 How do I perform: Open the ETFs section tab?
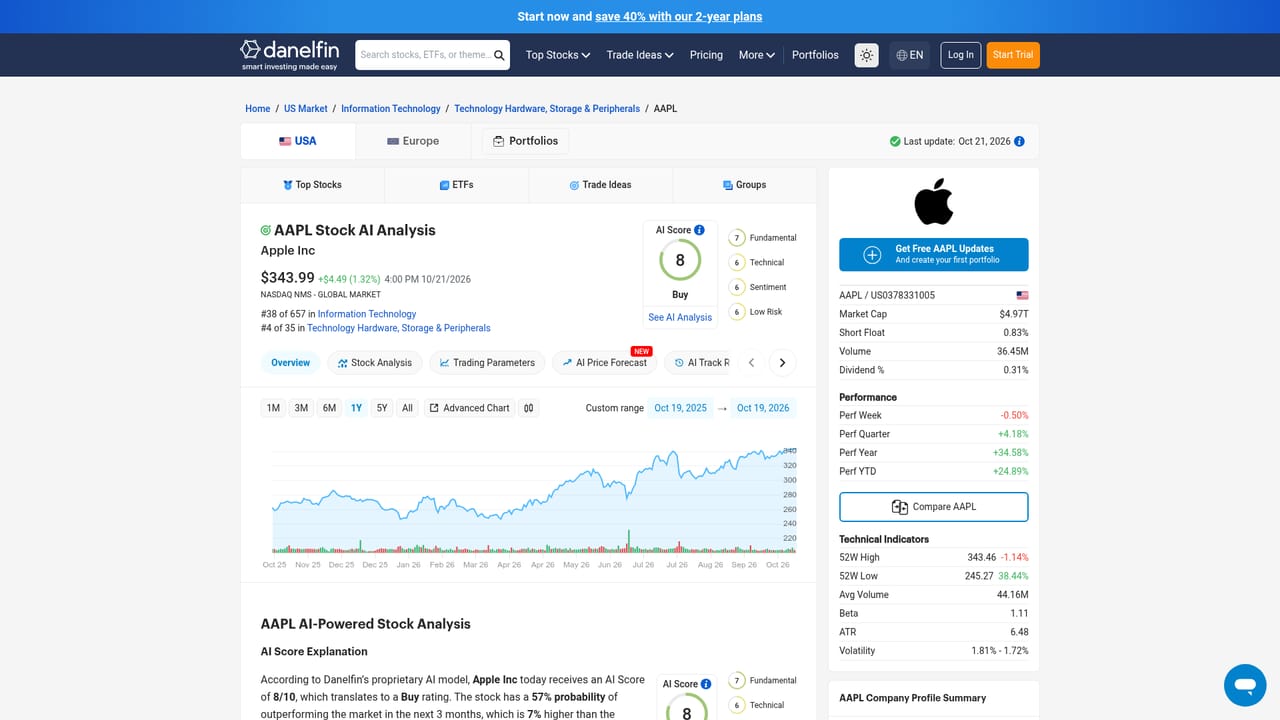(456, 185)
